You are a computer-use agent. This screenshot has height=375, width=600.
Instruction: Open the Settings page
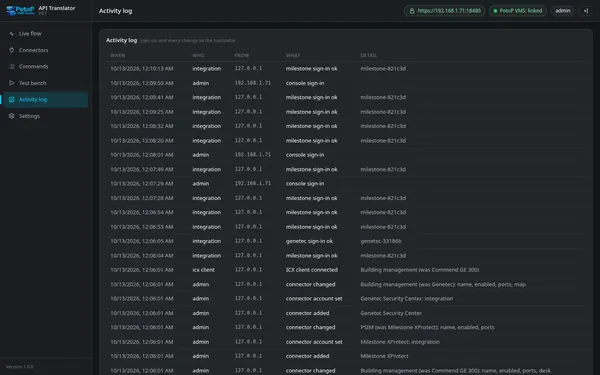tap(46, 116)
